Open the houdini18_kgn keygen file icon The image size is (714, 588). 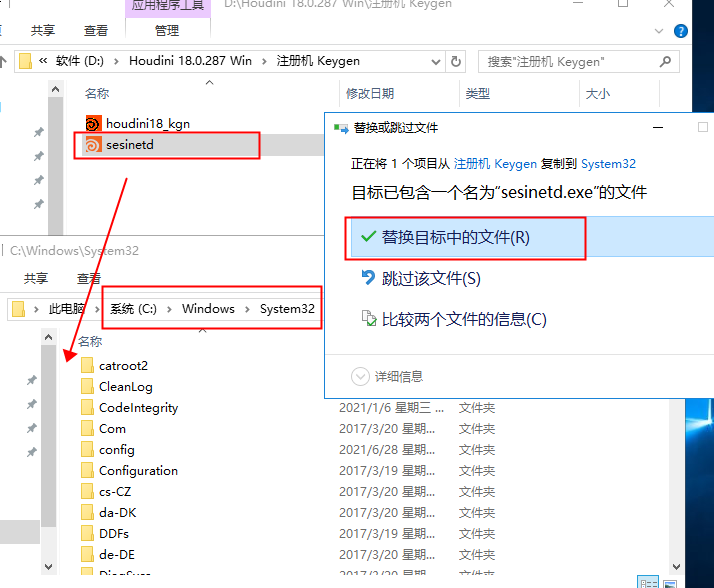[93, 123]
